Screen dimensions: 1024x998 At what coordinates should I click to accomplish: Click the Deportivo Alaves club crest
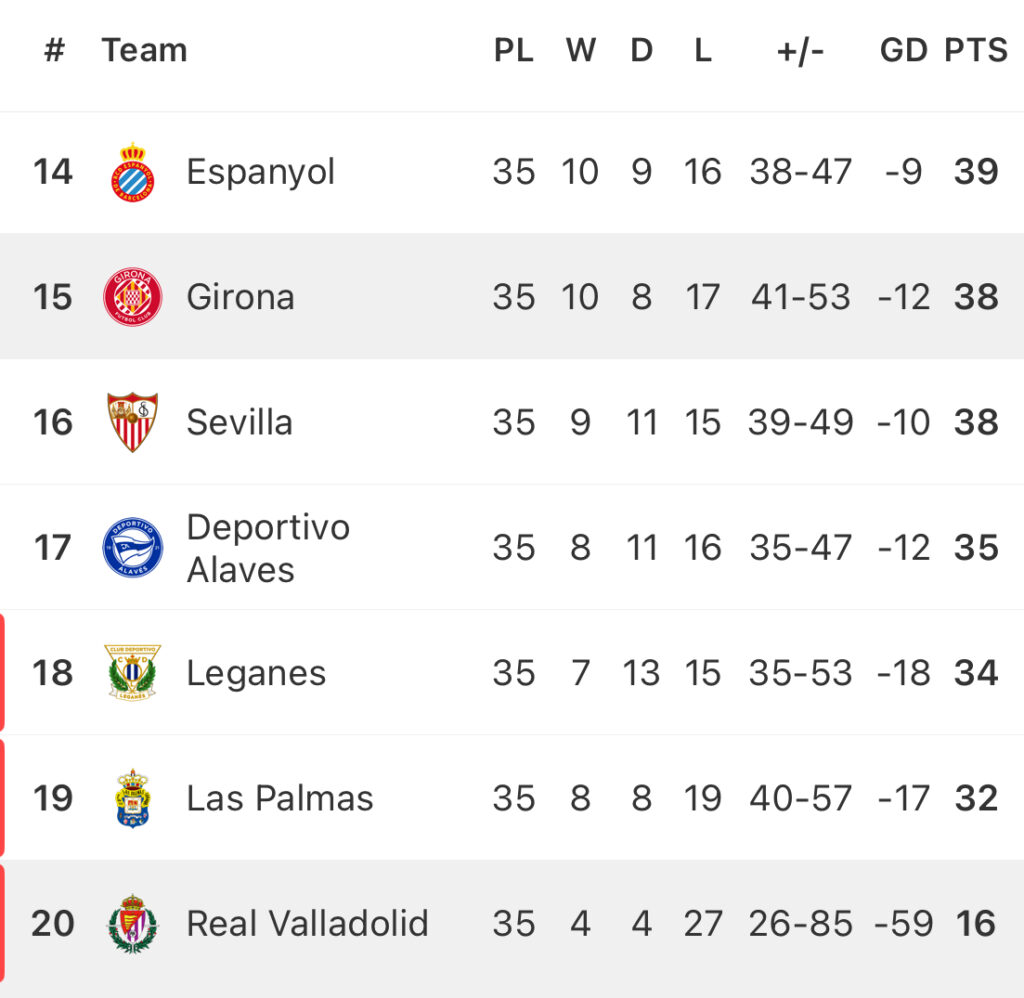133,547
